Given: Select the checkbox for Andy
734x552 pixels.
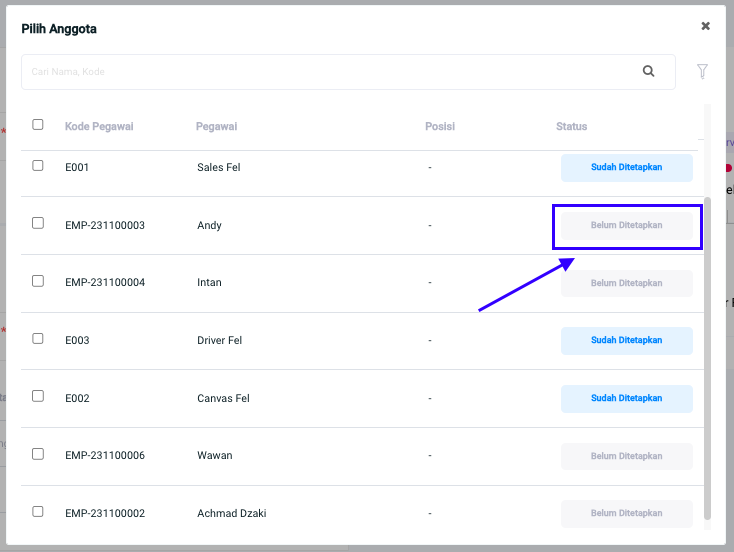Looking at the screenshot, I should coord(38,224).
